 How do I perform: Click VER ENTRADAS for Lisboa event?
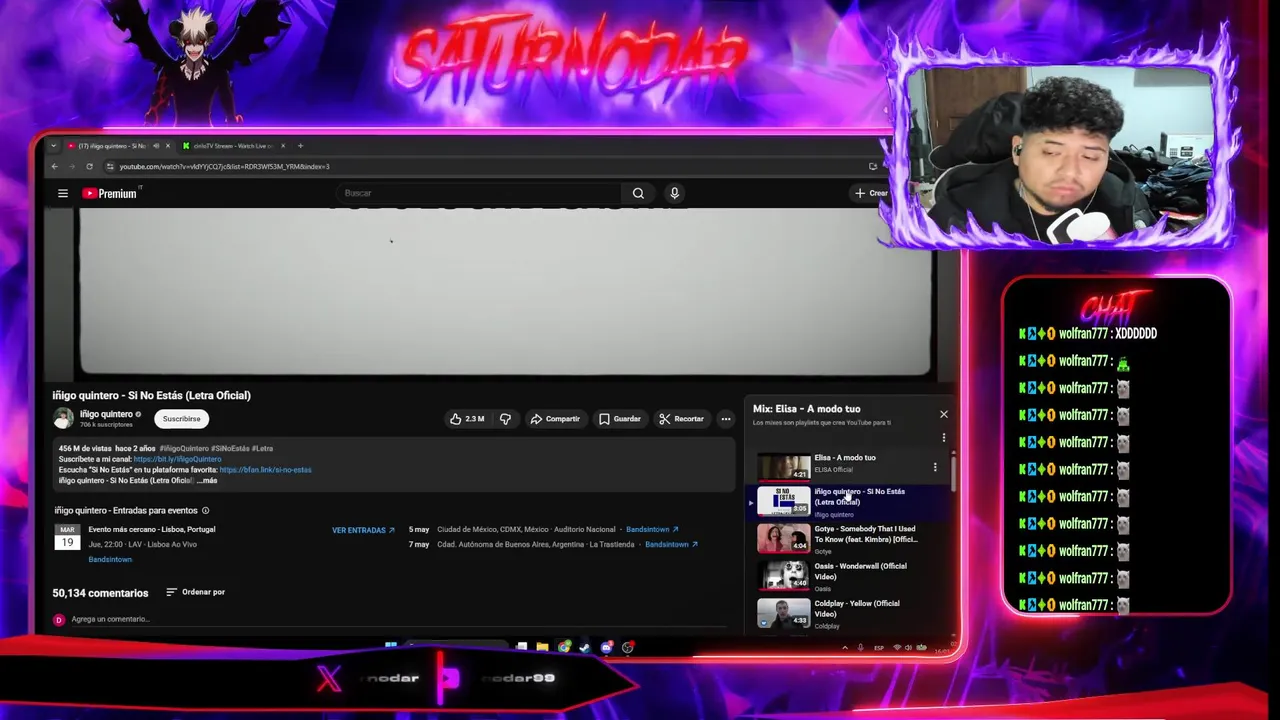363,530
